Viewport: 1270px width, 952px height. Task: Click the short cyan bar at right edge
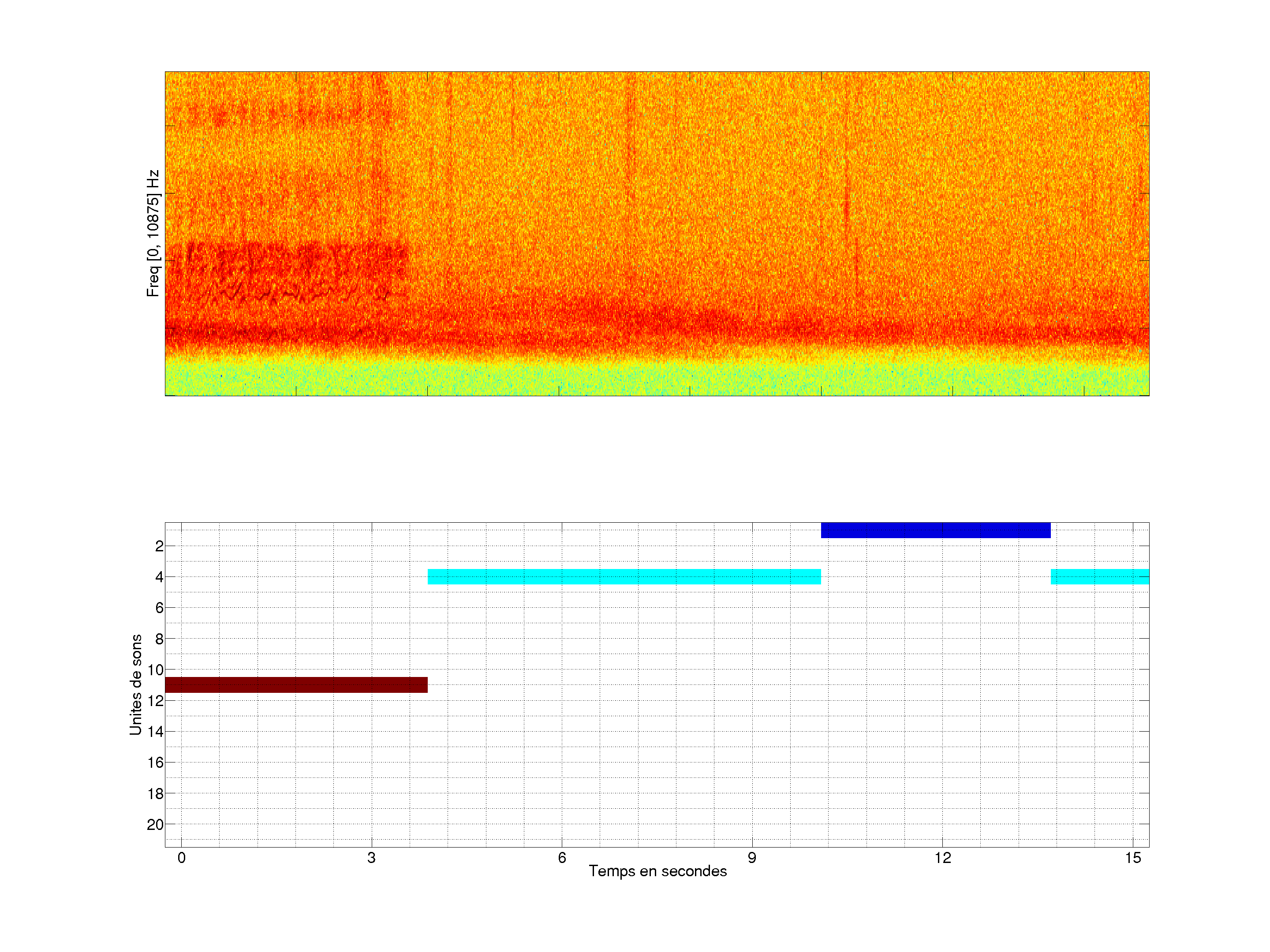1099,576
